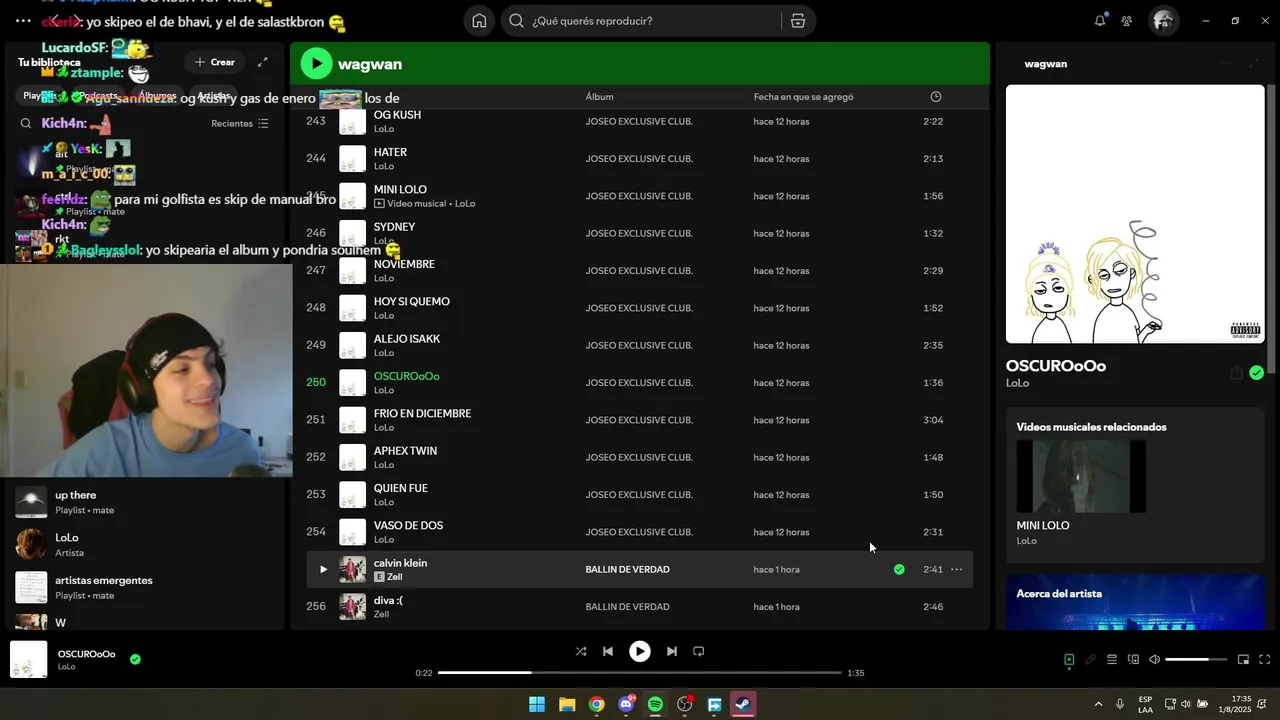
Task: Open the Browse icon inside the search bar
Action: point(797,20)
